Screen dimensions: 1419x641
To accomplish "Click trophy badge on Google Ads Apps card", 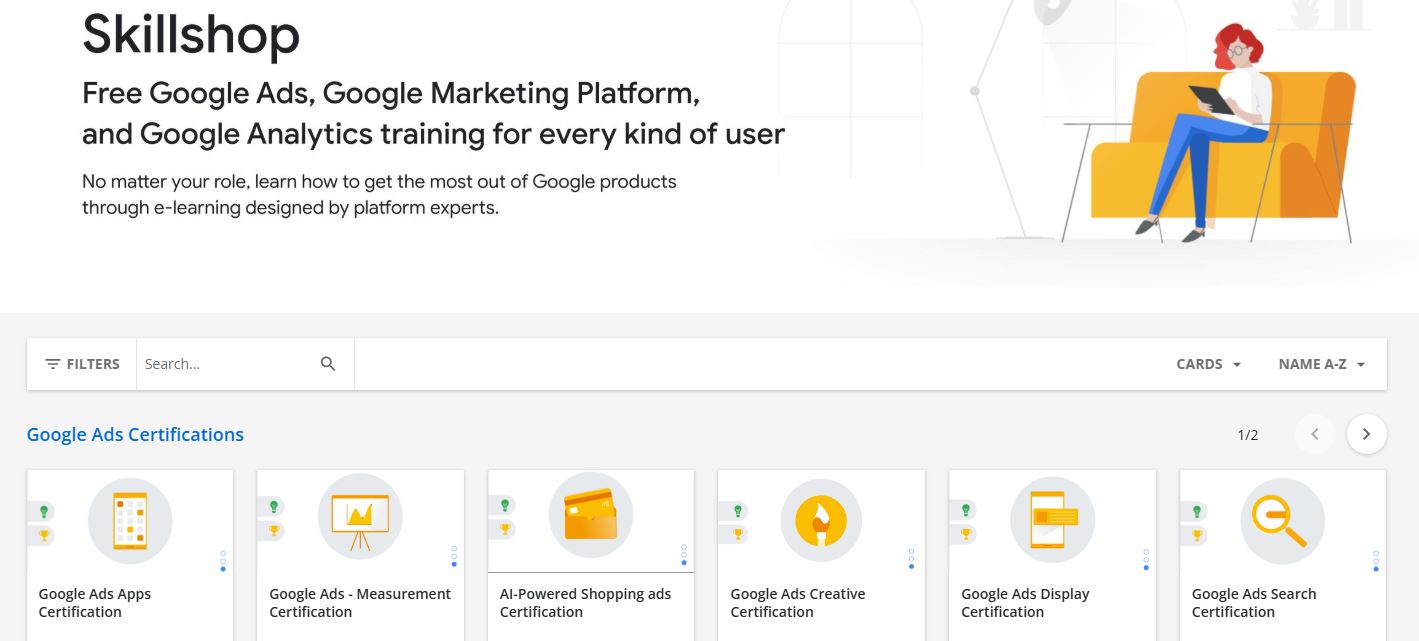I will [43, 536].
